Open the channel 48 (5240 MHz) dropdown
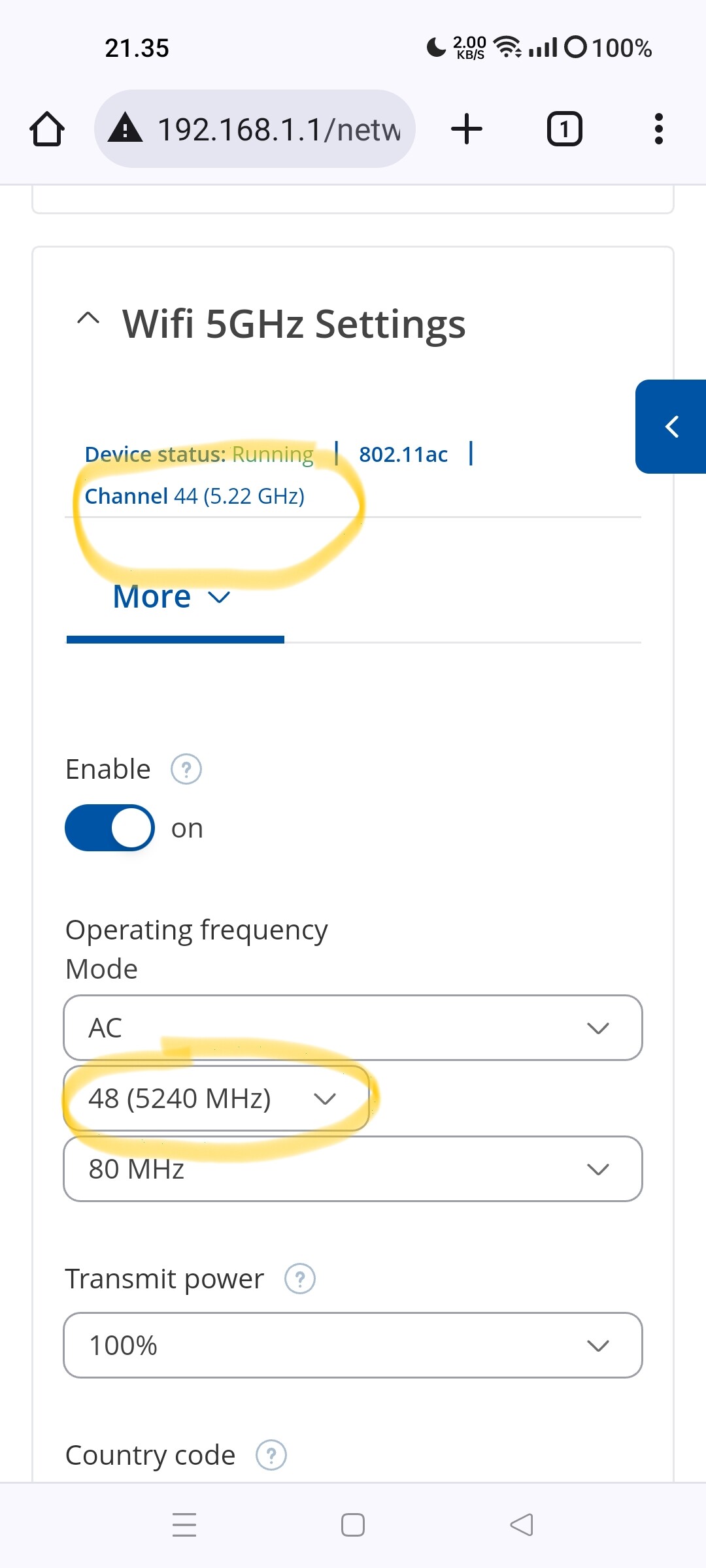Image resolution: width=706 pixels, height=1568 pixels. click(216, 1098)
